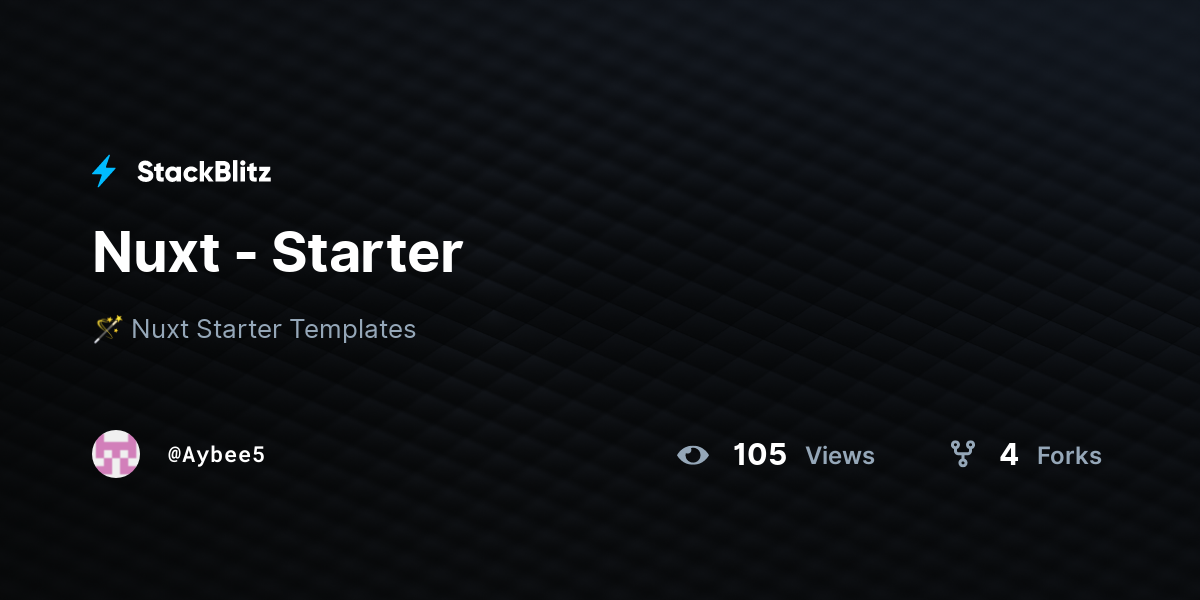Click the dash in the project title

pyautogui.click(x=245, y=258)
